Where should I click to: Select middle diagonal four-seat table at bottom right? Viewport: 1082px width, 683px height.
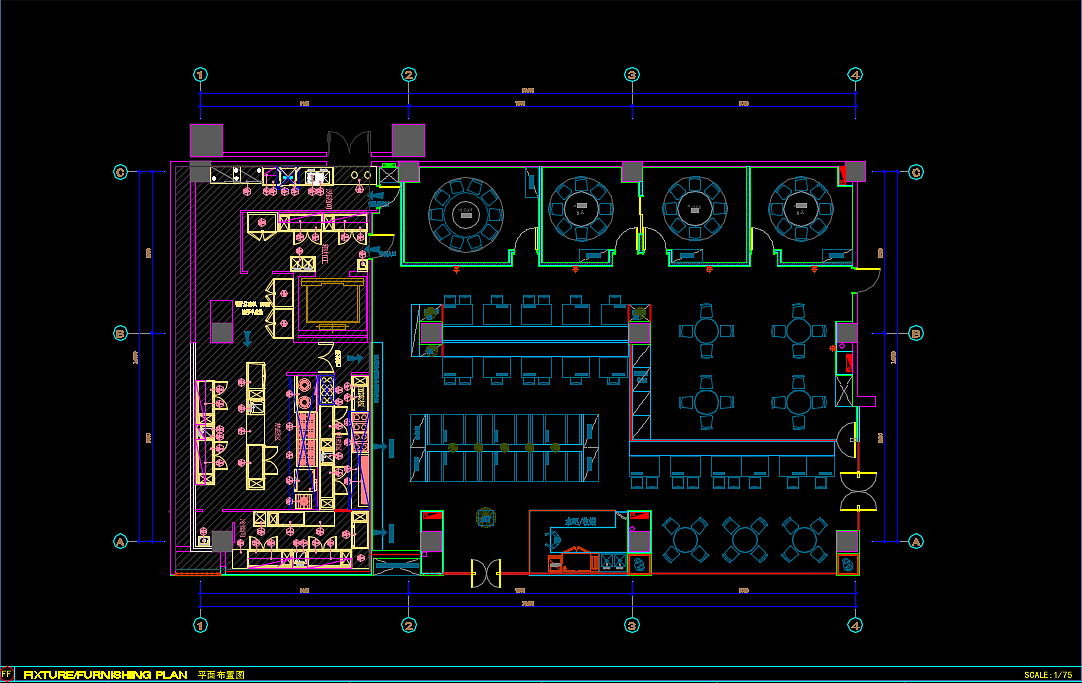click(745, 540)
